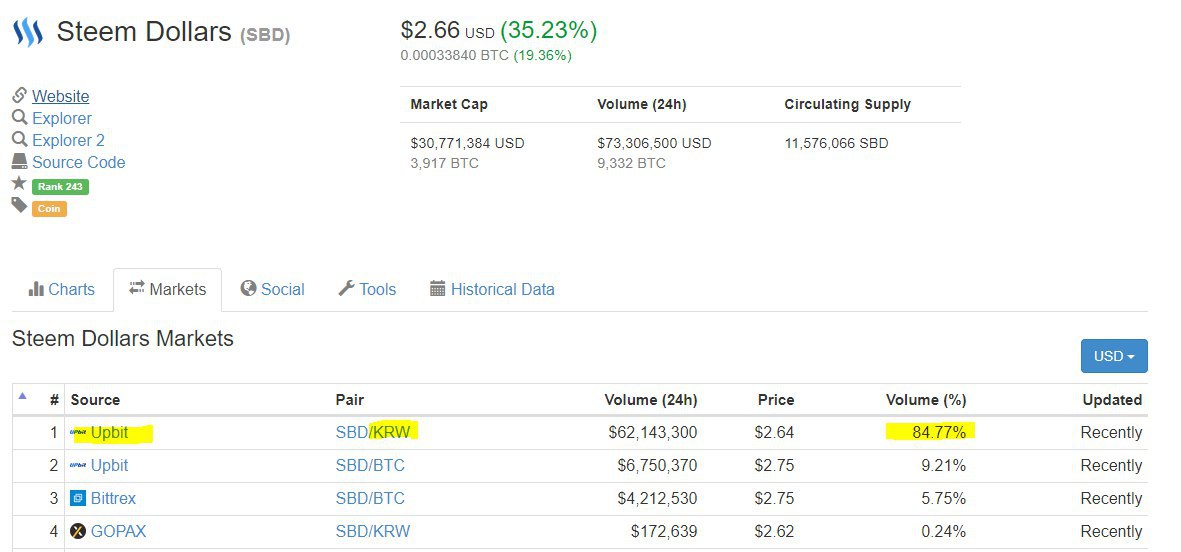Switch to the Social tab
Image resolution: width=1181 pixels, height=552 pixels.
pos(273,289)
